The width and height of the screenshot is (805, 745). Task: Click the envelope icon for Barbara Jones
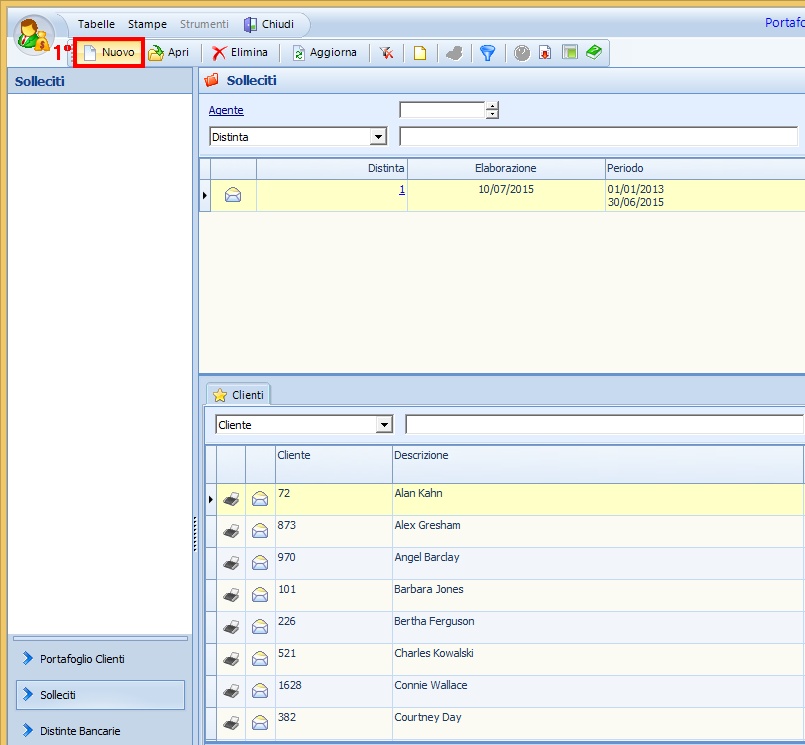260,595
